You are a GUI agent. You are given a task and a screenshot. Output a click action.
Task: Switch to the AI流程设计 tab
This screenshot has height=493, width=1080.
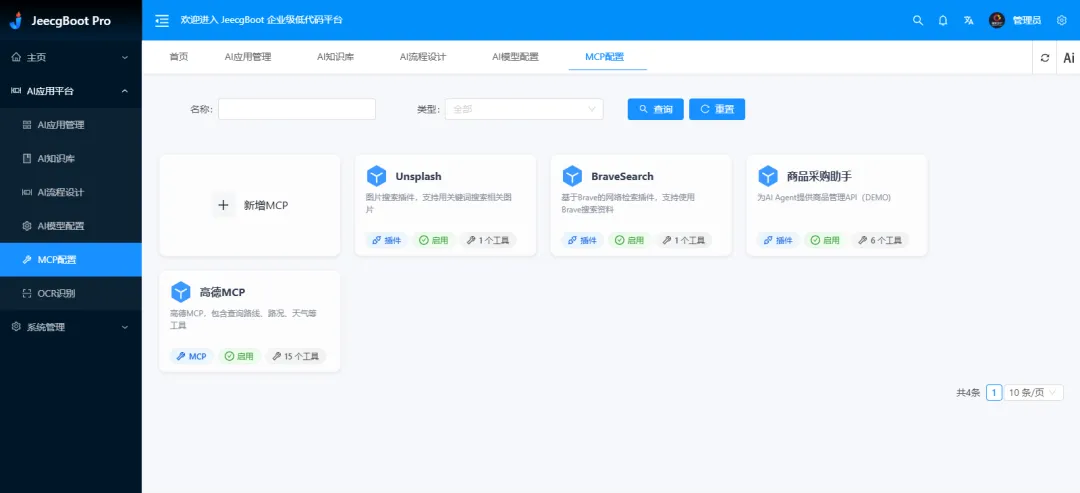click(423, 57)
